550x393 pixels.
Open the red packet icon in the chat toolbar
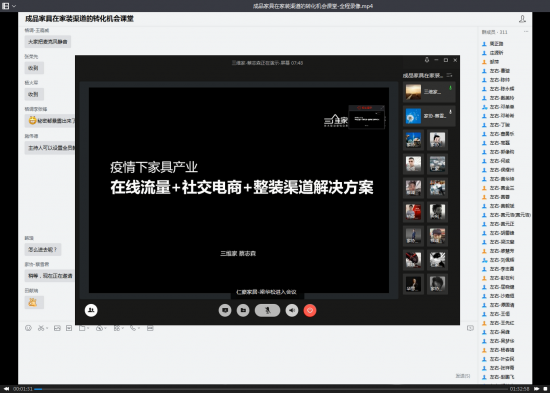(x=69, y=328)
